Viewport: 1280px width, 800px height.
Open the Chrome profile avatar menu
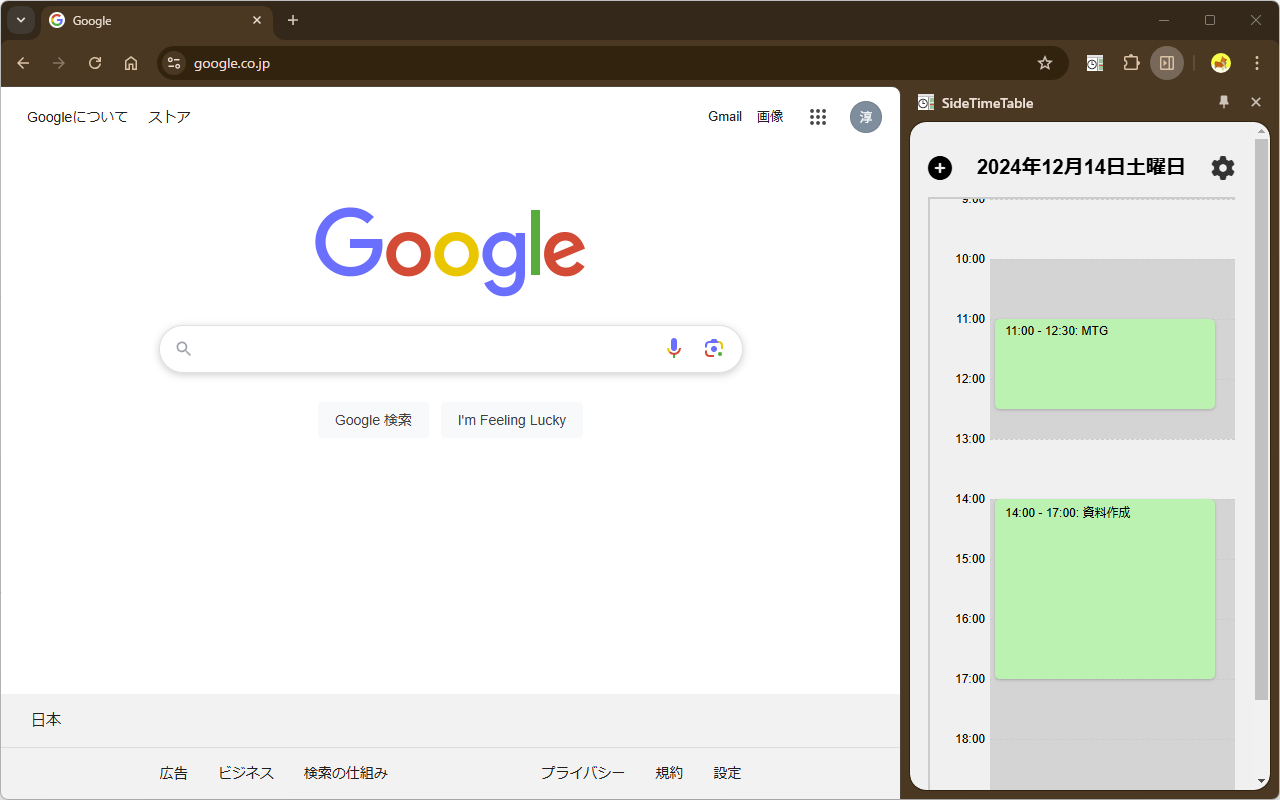click(1220, 62)
